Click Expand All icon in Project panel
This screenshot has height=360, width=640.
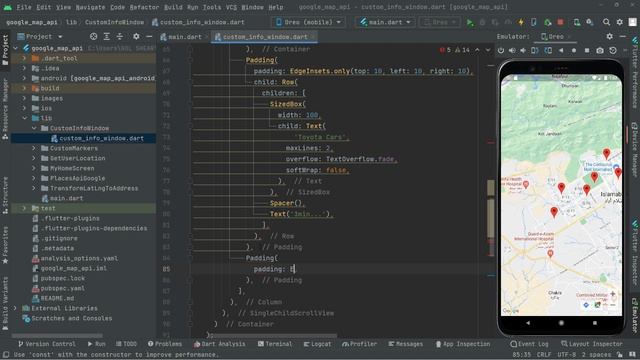tap(107, 37)
